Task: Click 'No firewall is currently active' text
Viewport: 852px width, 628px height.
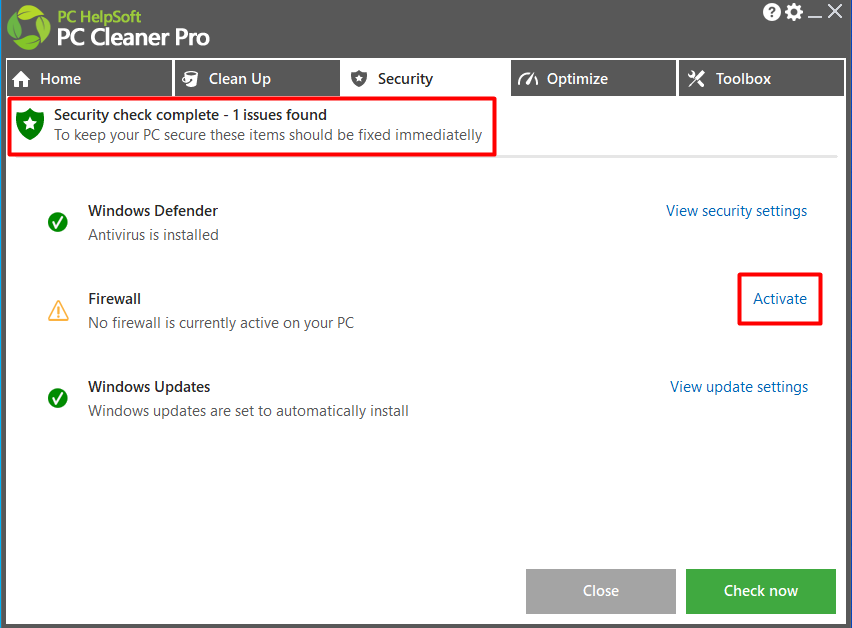Action: [221, 323]
